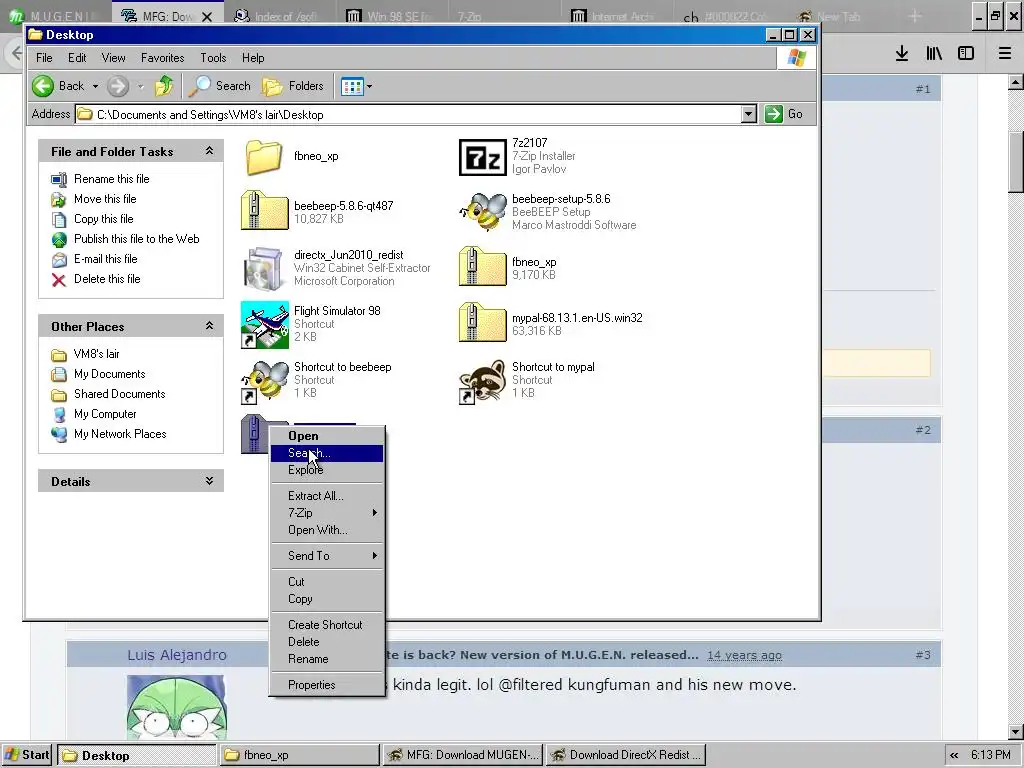Click the Go button beside address bar
This screenshot has height=768, width=1024.
(784, 114)
